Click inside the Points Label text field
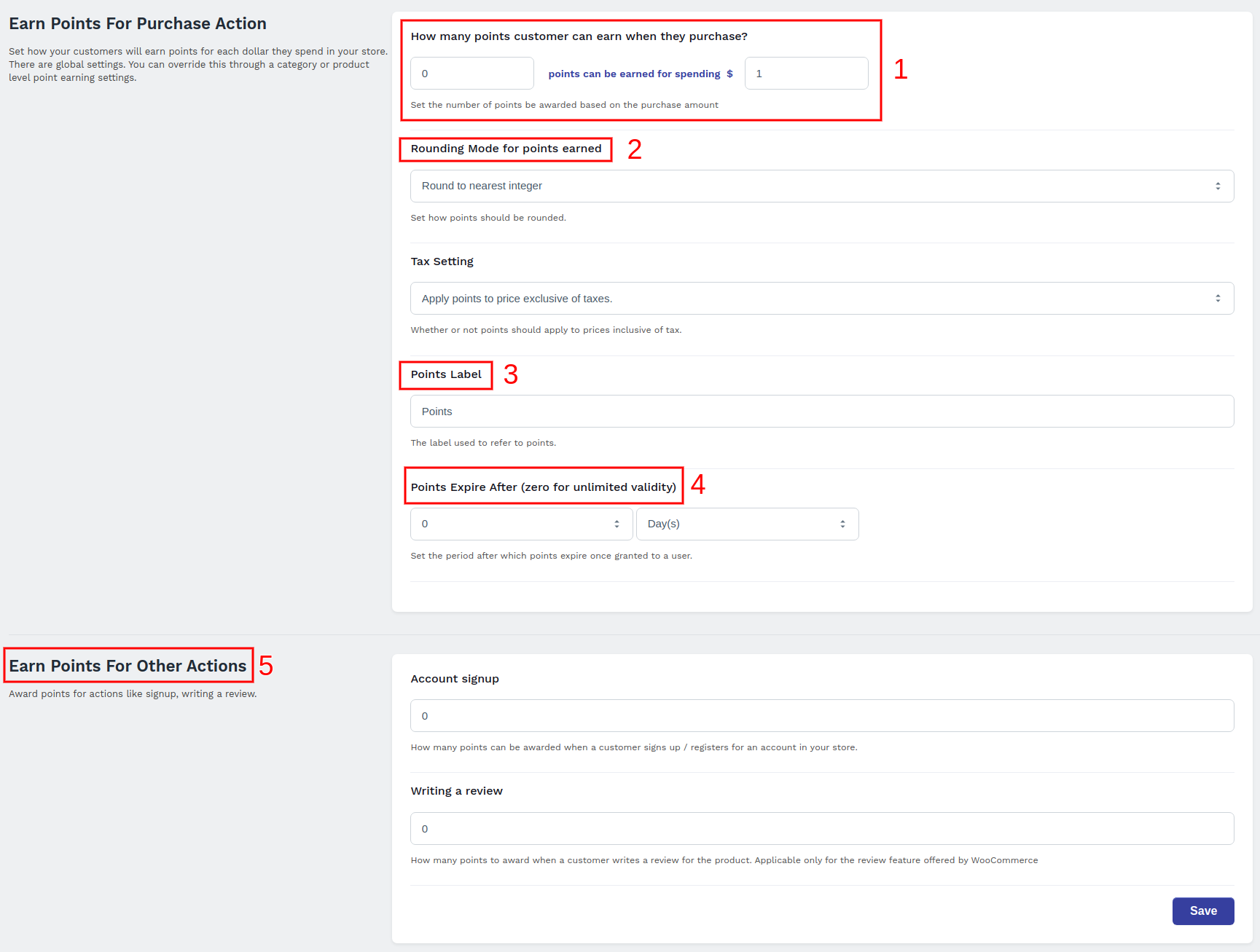The image size is (1260, 952). 821,411
